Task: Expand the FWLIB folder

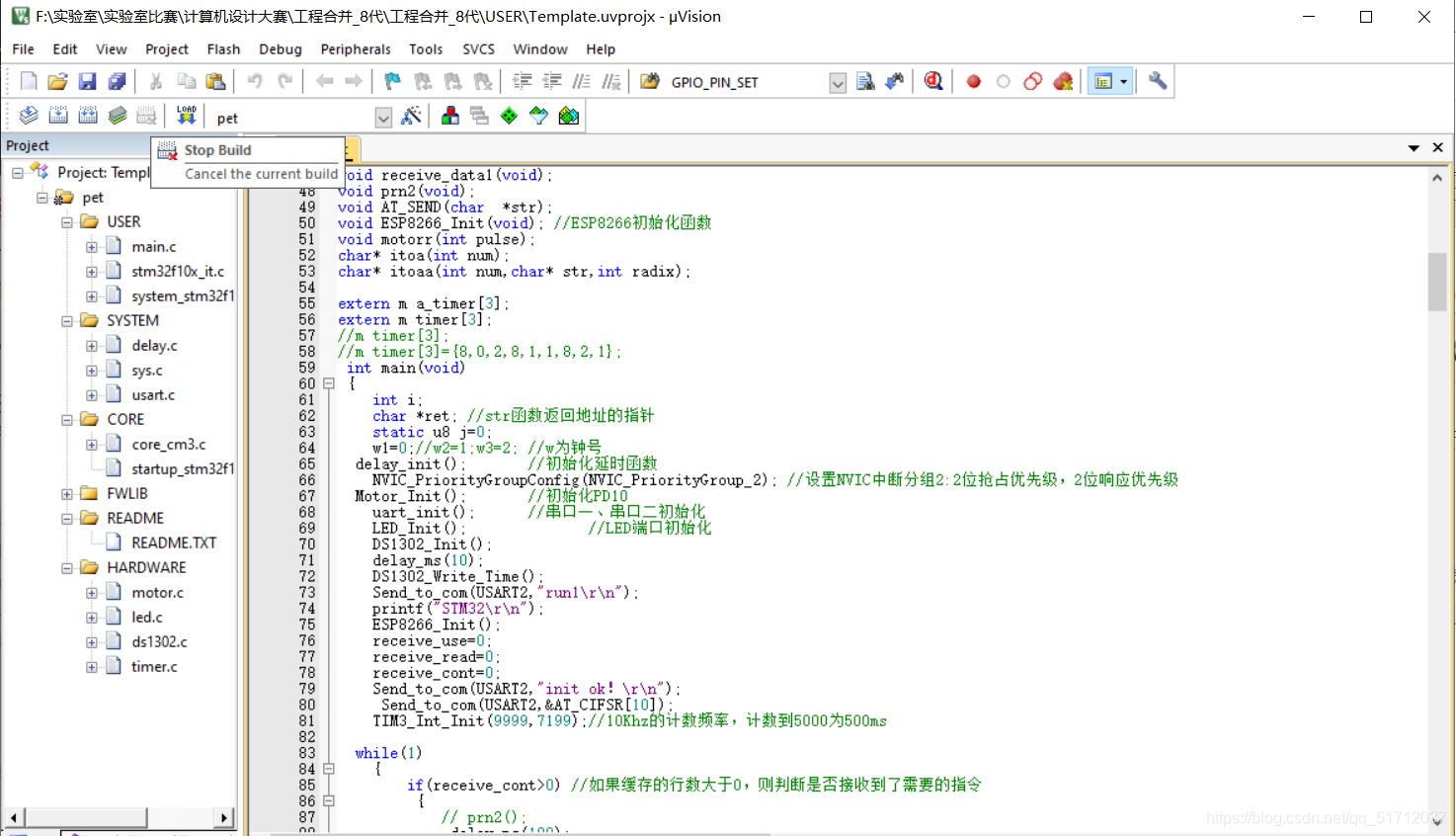Action: pos(67,494)
